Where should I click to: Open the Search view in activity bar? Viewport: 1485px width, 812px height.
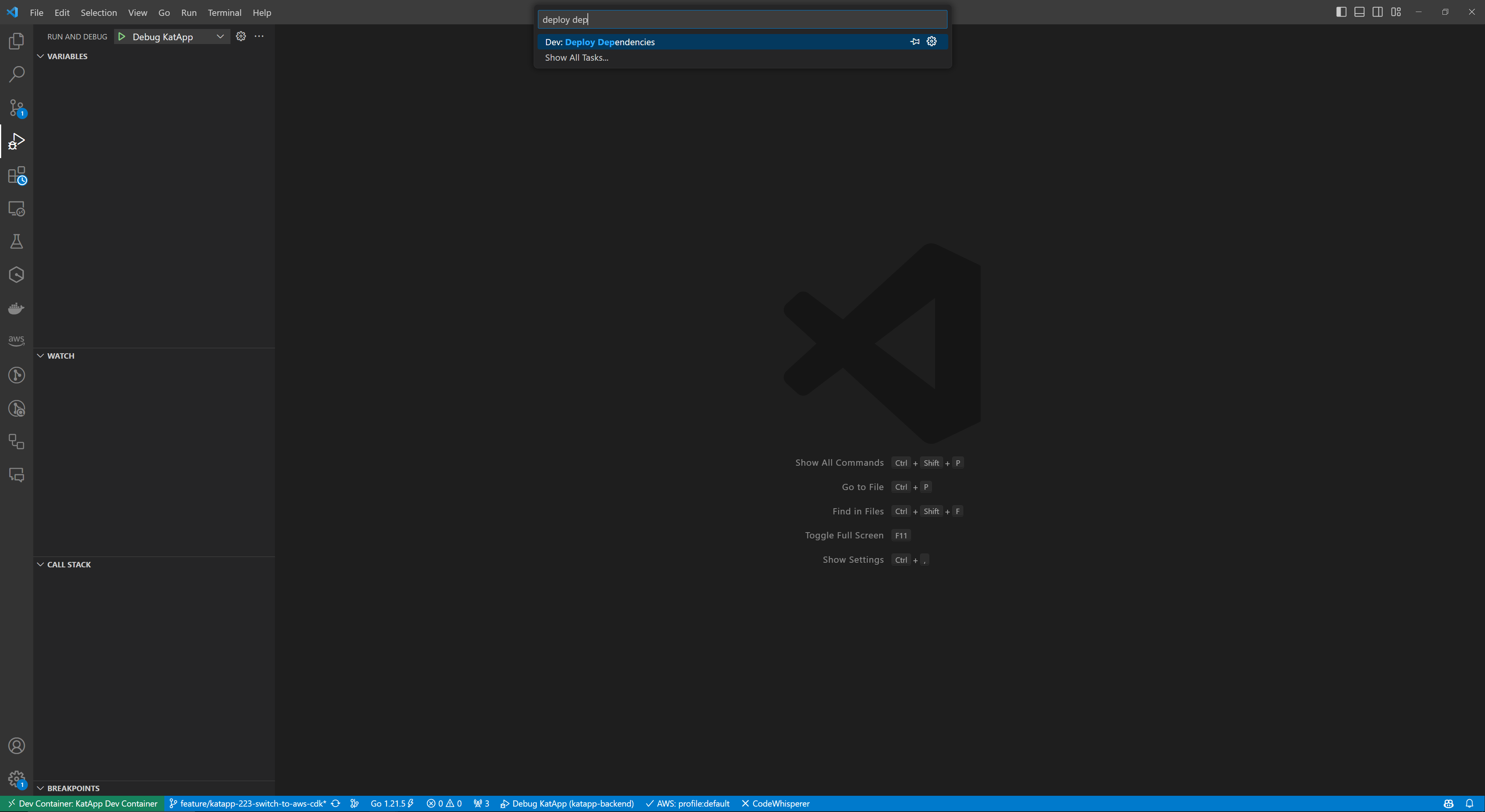[17, 74]
